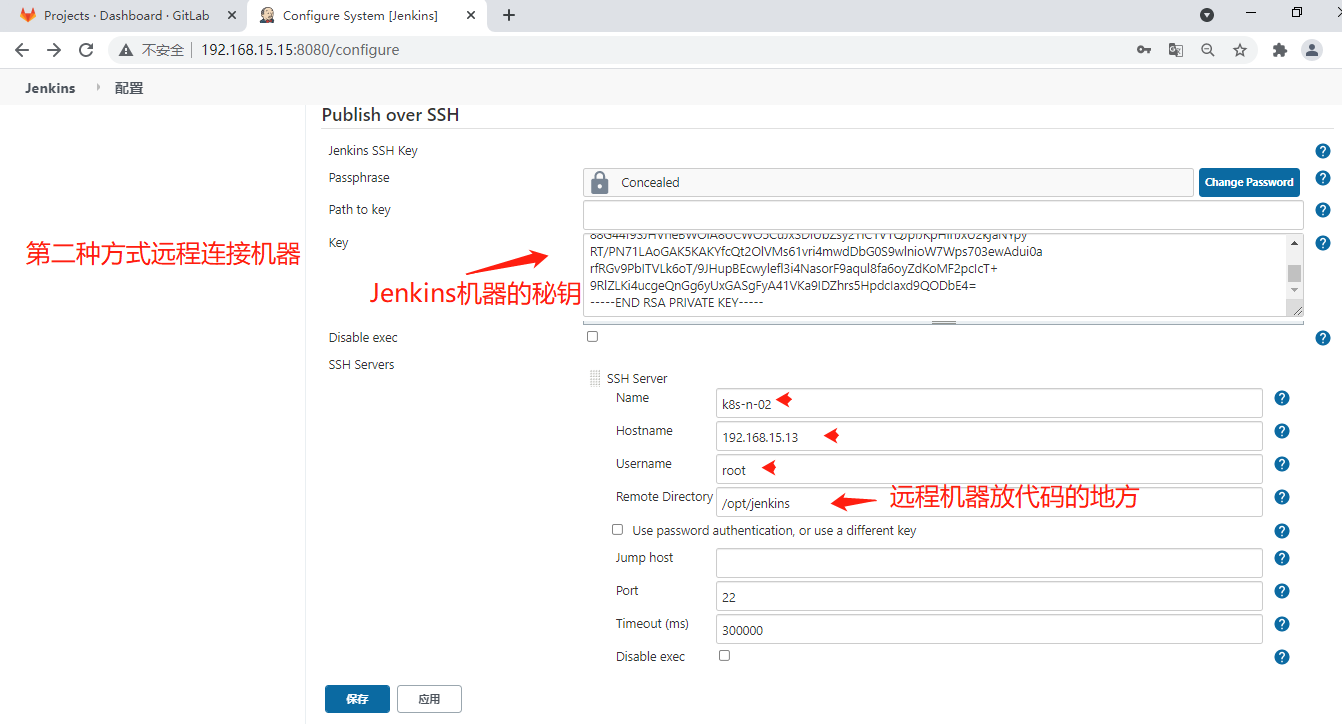Click the SSH Servers label
Screen dimensions: 1342x724
pyautogui.click(x=361, y=365)
